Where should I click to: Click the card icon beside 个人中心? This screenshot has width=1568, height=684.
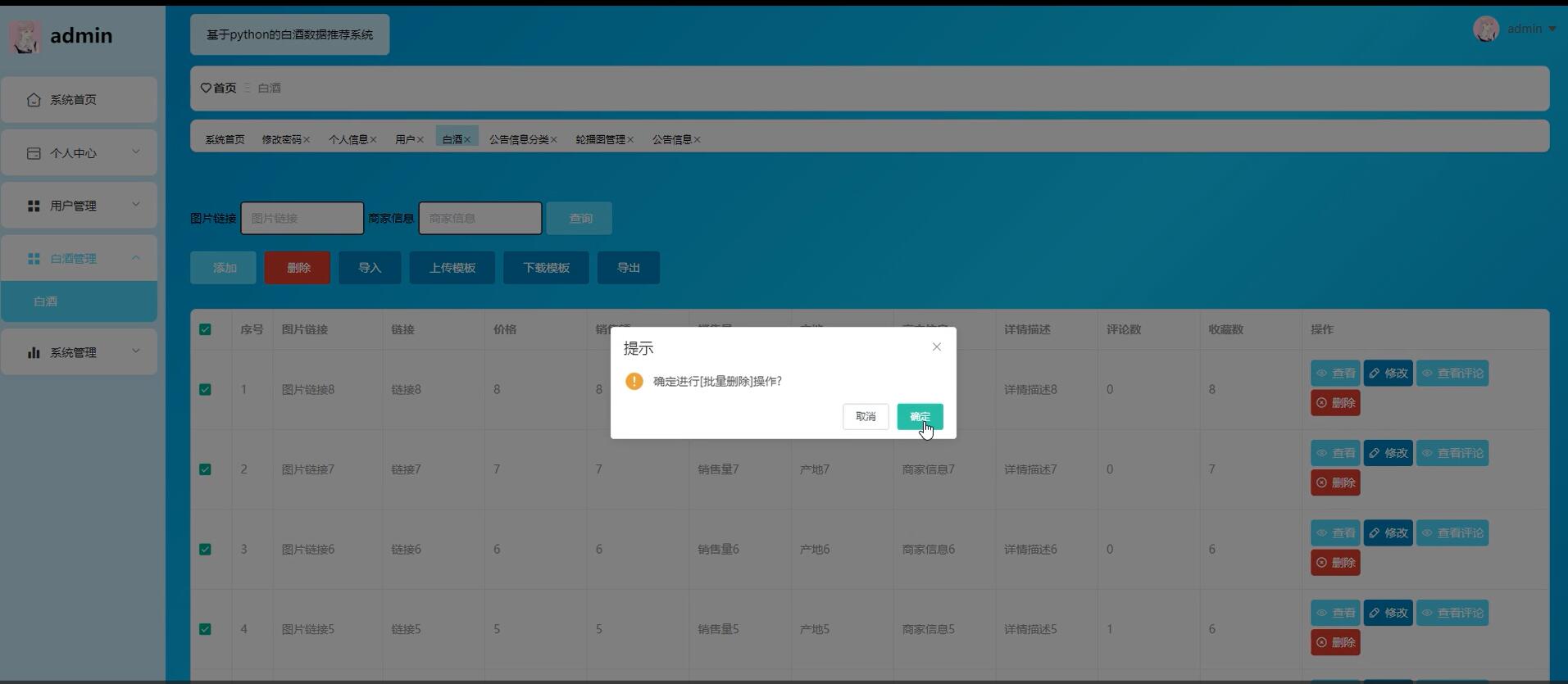tap(34, 153)
